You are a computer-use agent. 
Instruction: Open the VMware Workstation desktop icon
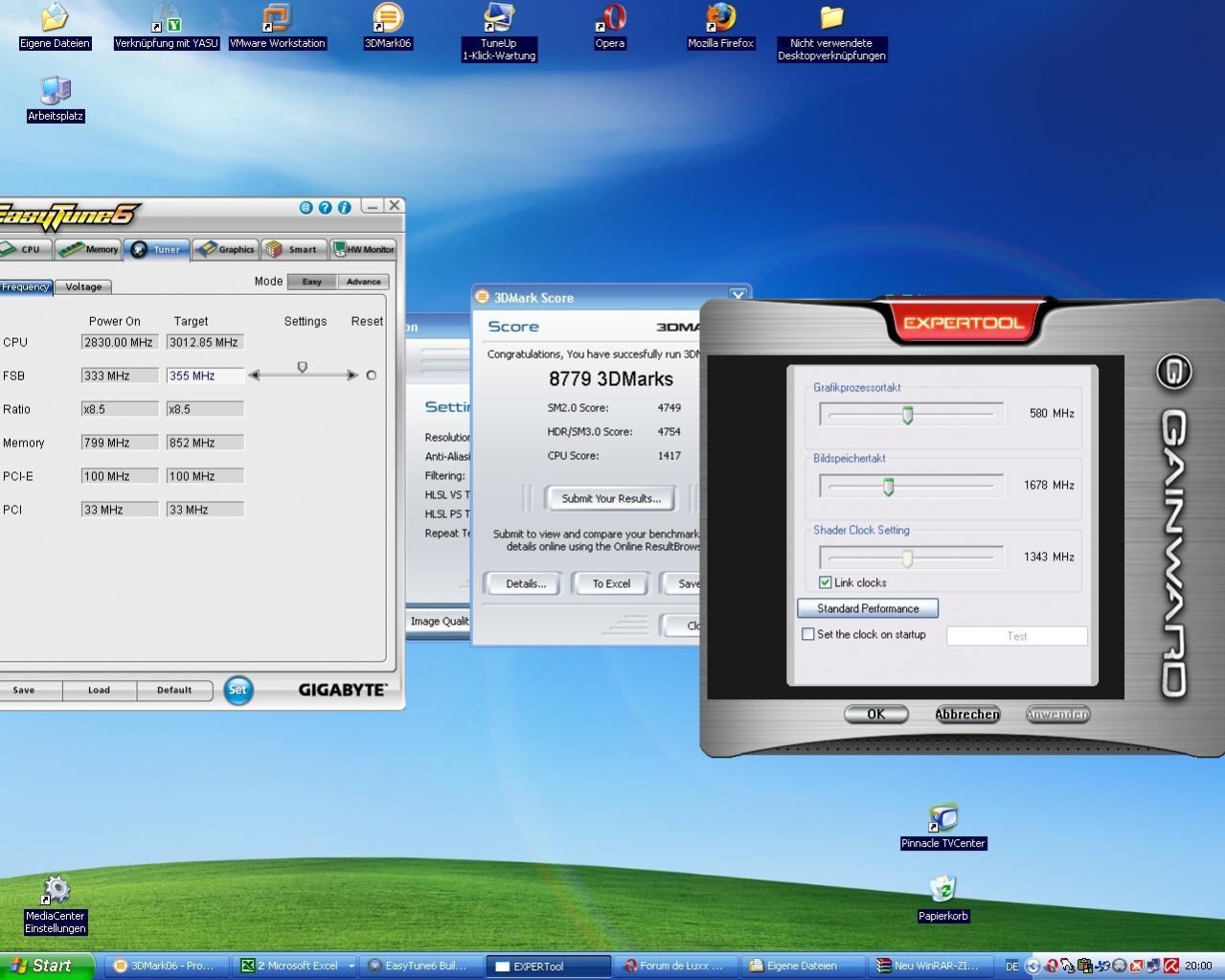278,25
